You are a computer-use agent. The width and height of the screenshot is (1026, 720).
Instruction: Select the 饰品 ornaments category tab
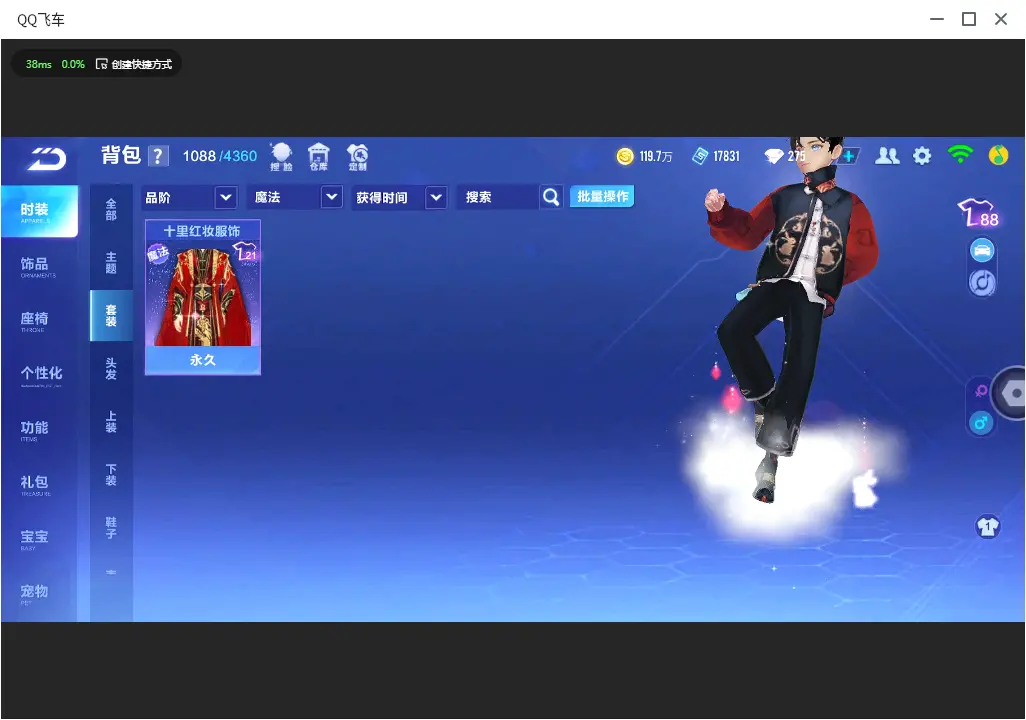pos(39,266)
